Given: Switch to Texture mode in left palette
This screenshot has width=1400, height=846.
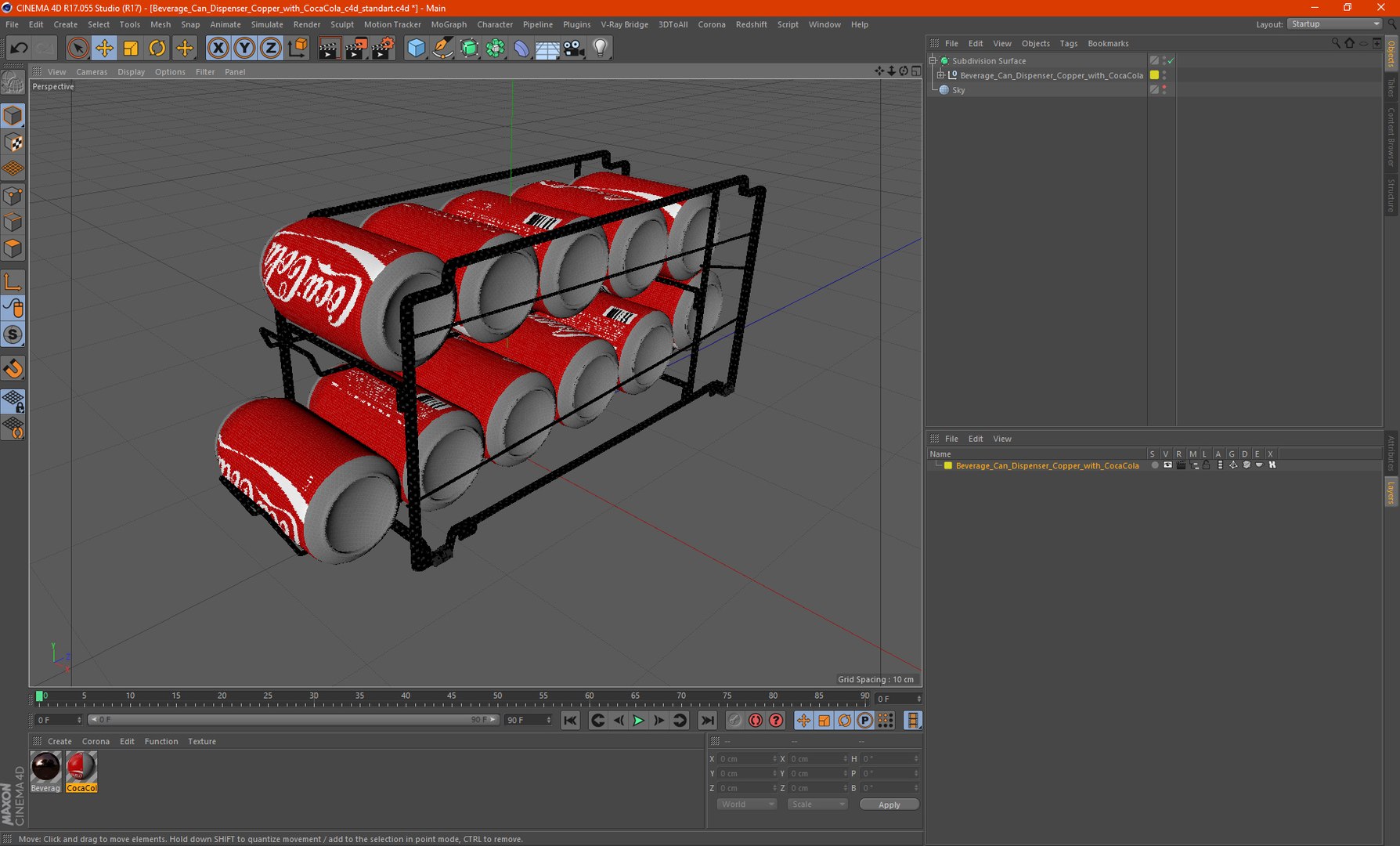Looking at the screenshot, I should (x=13, y=143).
